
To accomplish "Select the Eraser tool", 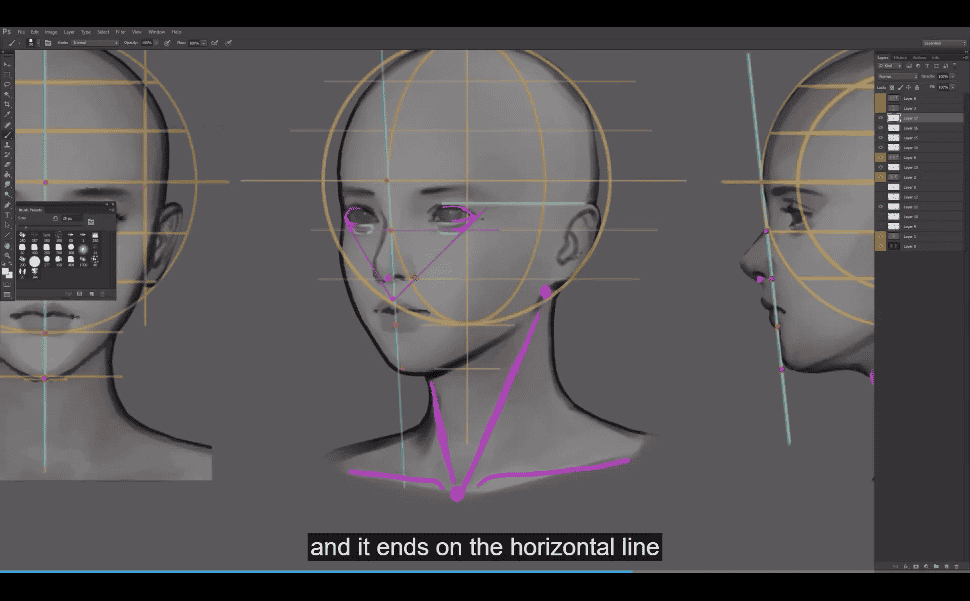I will pos(7,164).
